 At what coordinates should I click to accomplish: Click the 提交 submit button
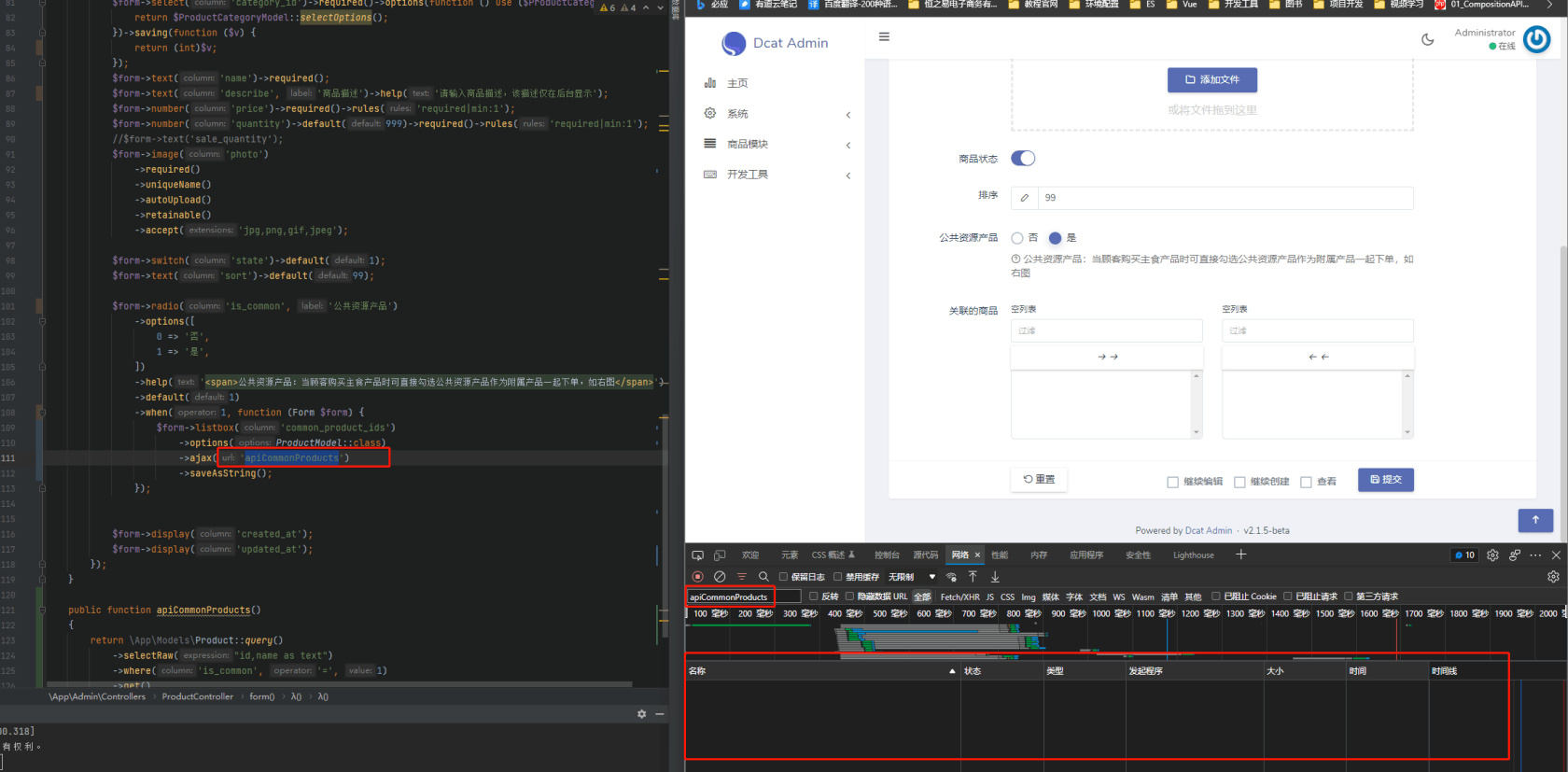coord(1386,480)
